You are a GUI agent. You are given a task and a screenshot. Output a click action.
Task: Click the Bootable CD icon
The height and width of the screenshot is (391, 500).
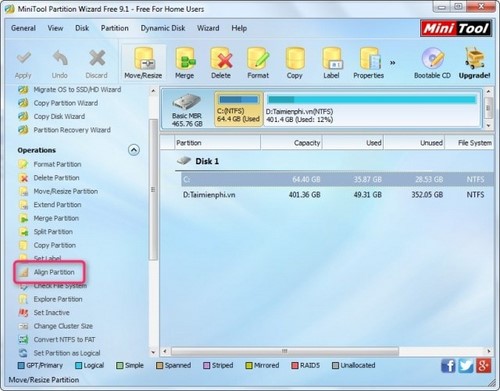click(x=432, y=58)
